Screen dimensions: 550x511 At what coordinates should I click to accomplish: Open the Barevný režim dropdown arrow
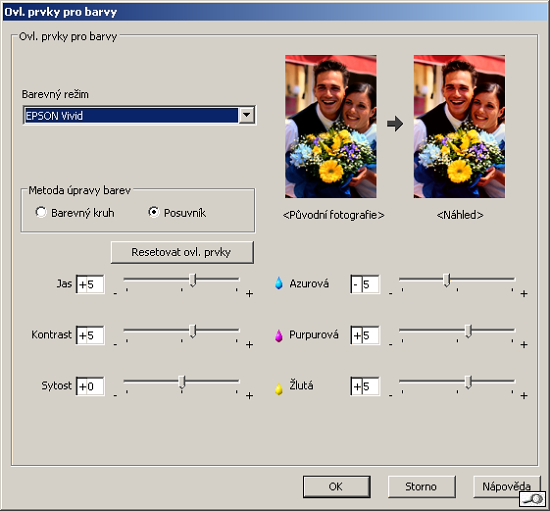coord(247,115)
